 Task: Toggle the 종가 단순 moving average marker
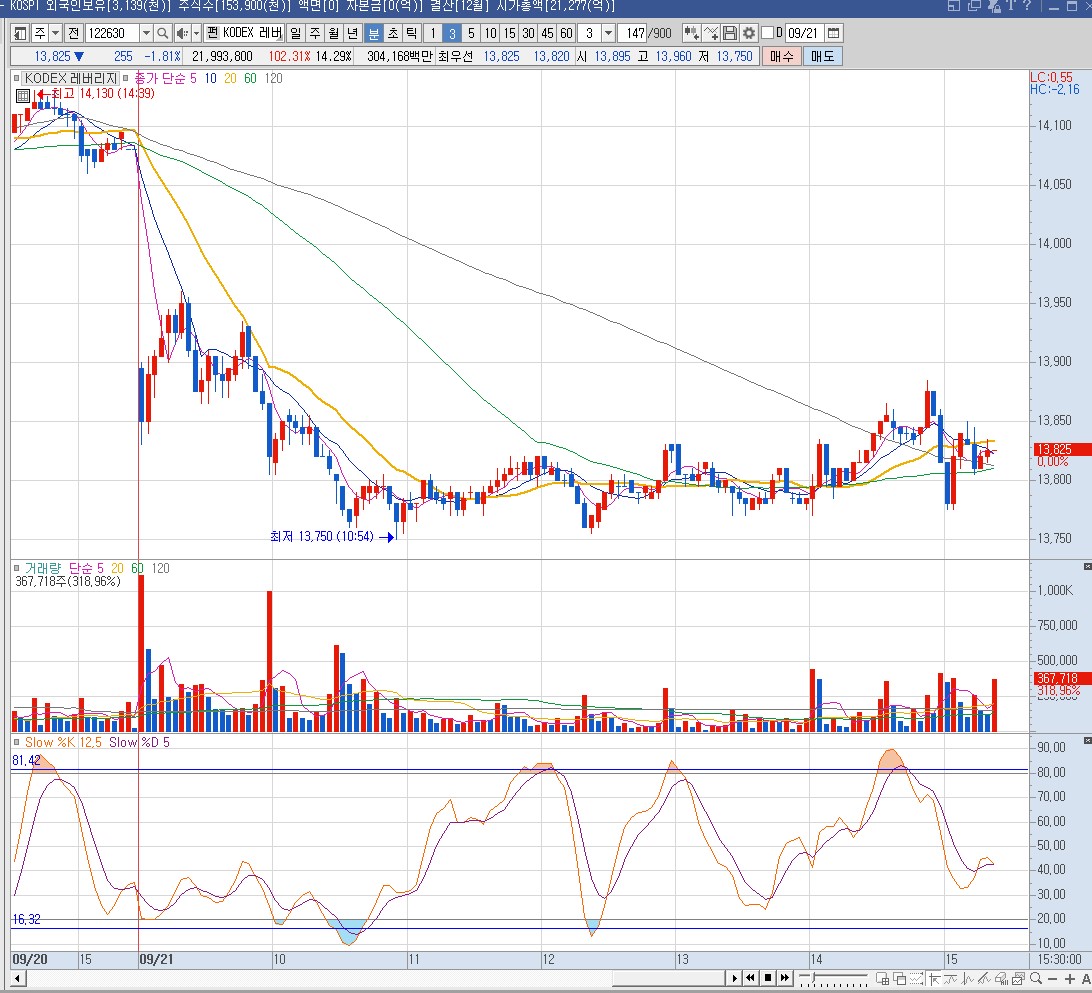(x=126, y=78)
